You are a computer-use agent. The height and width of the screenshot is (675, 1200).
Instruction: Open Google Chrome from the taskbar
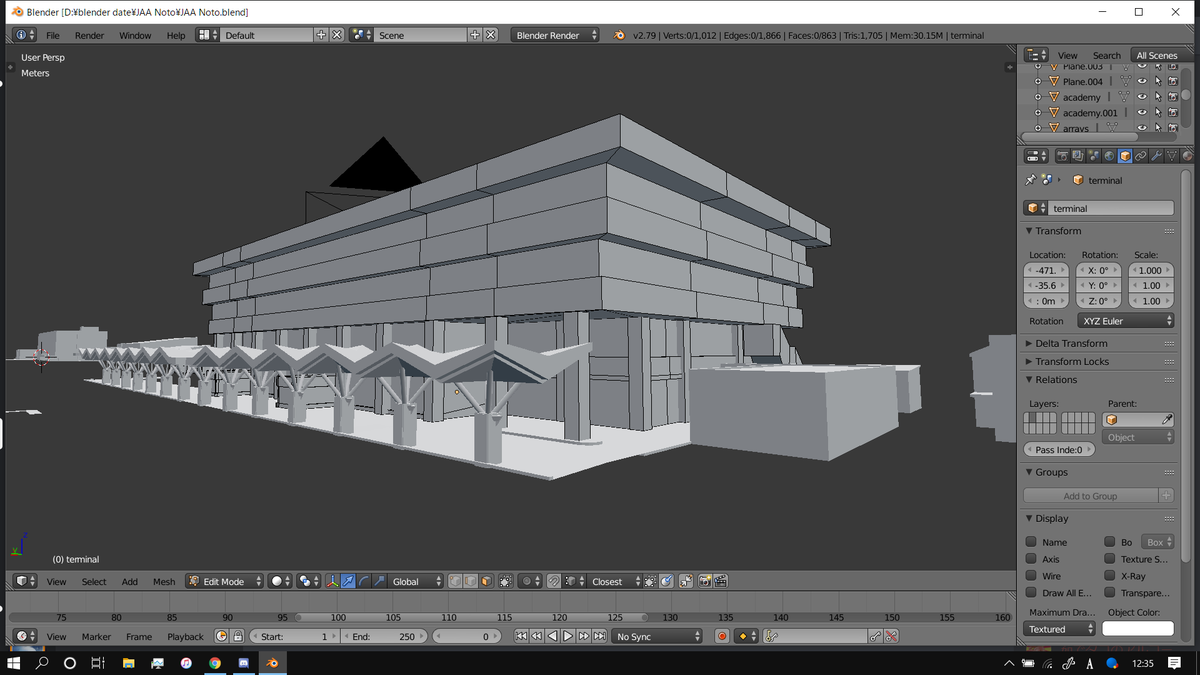[215, 663]
